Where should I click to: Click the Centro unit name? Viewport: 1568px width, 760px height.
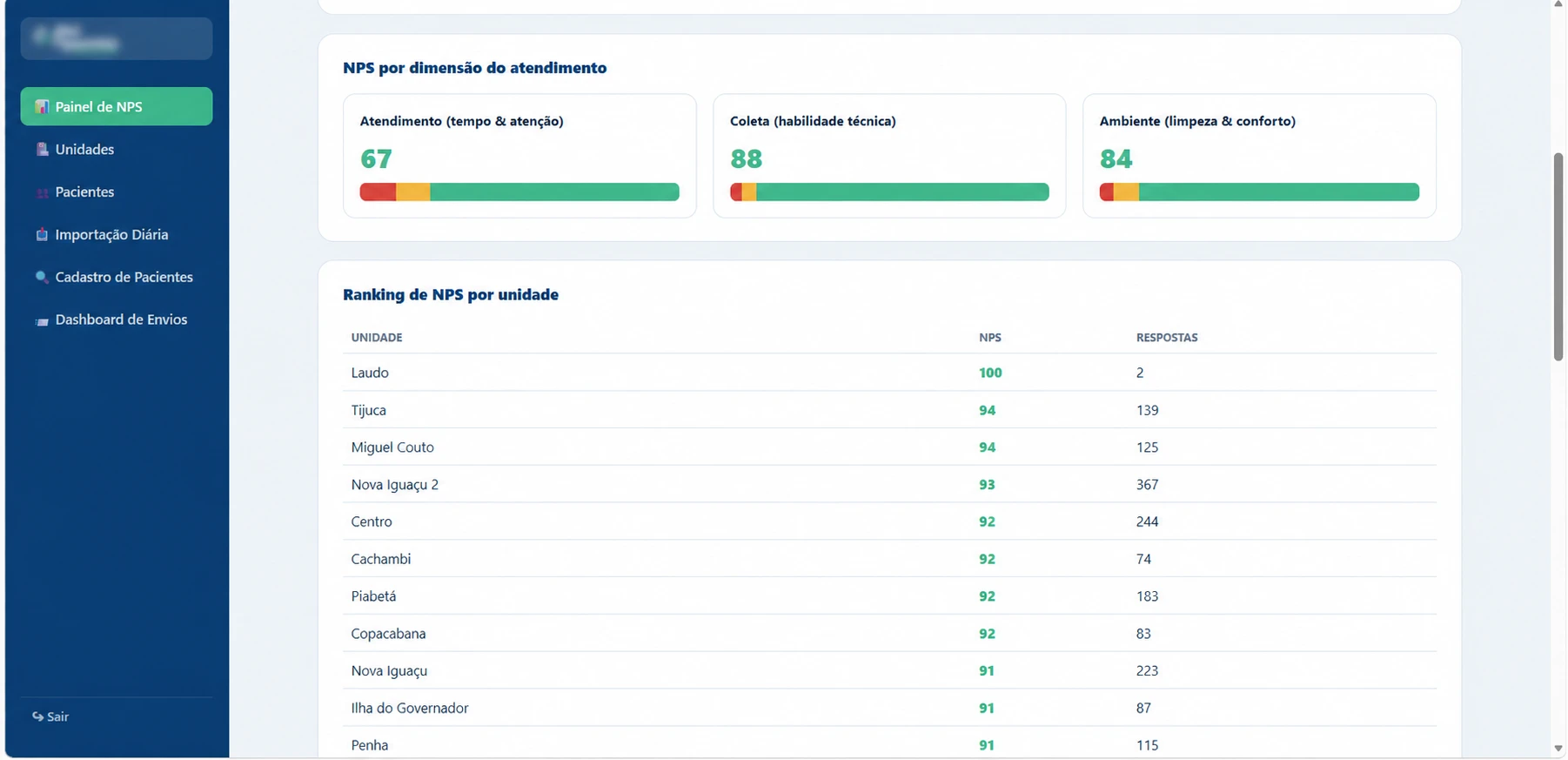(372, 521)
